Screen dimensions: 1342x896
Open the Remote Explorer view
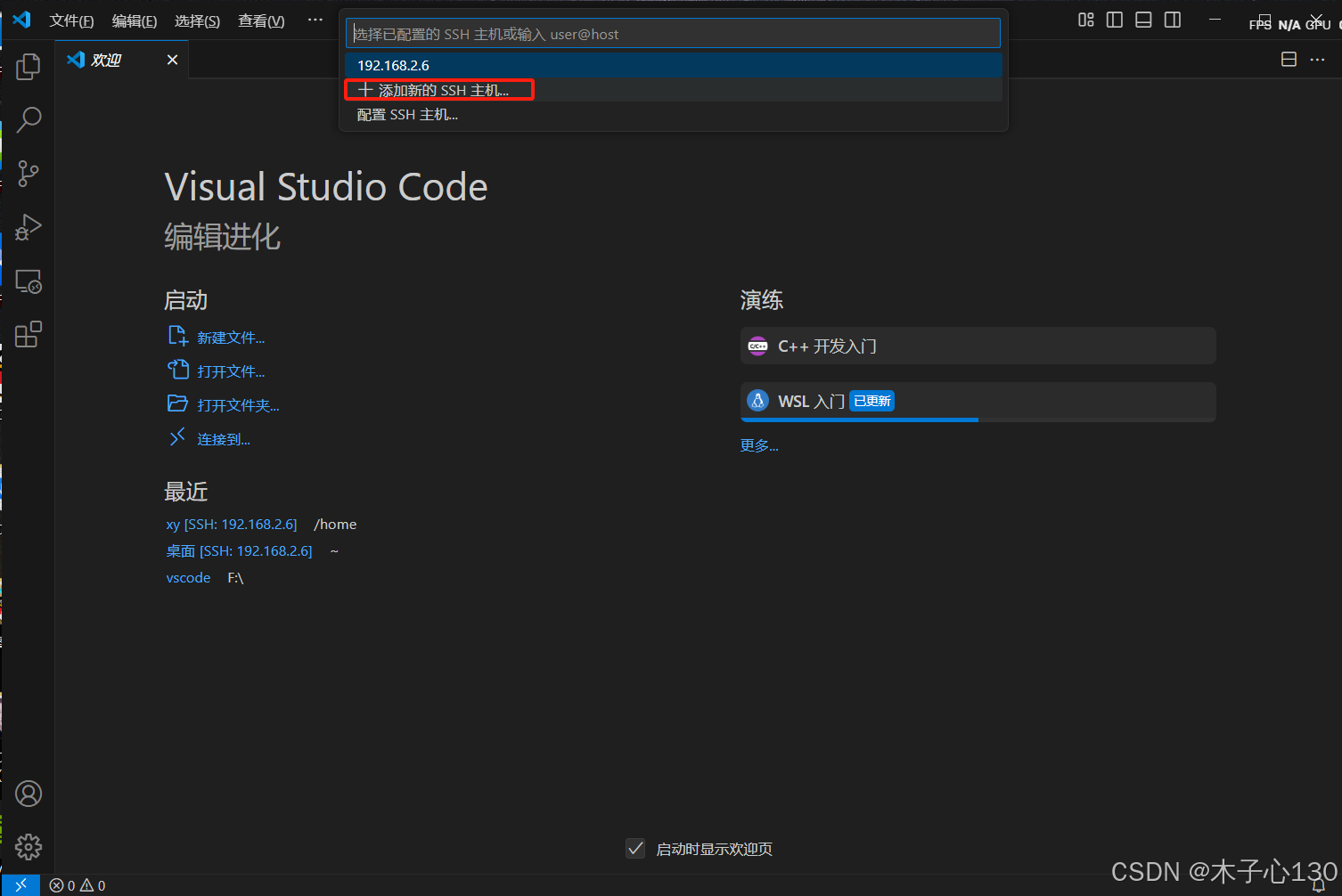[28, 281]
